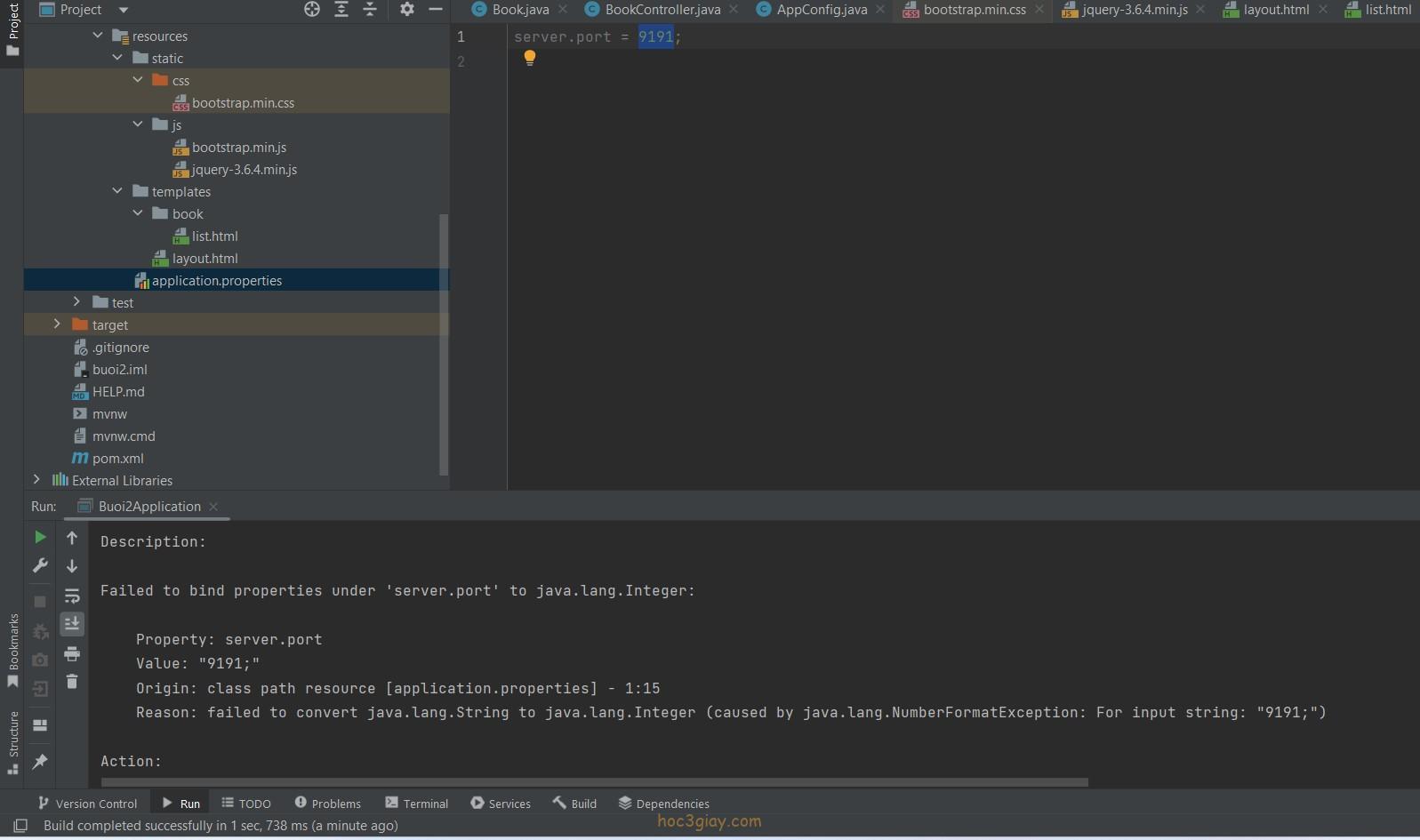
Task: Open the Problems tool window
Action: pos(327,804)
